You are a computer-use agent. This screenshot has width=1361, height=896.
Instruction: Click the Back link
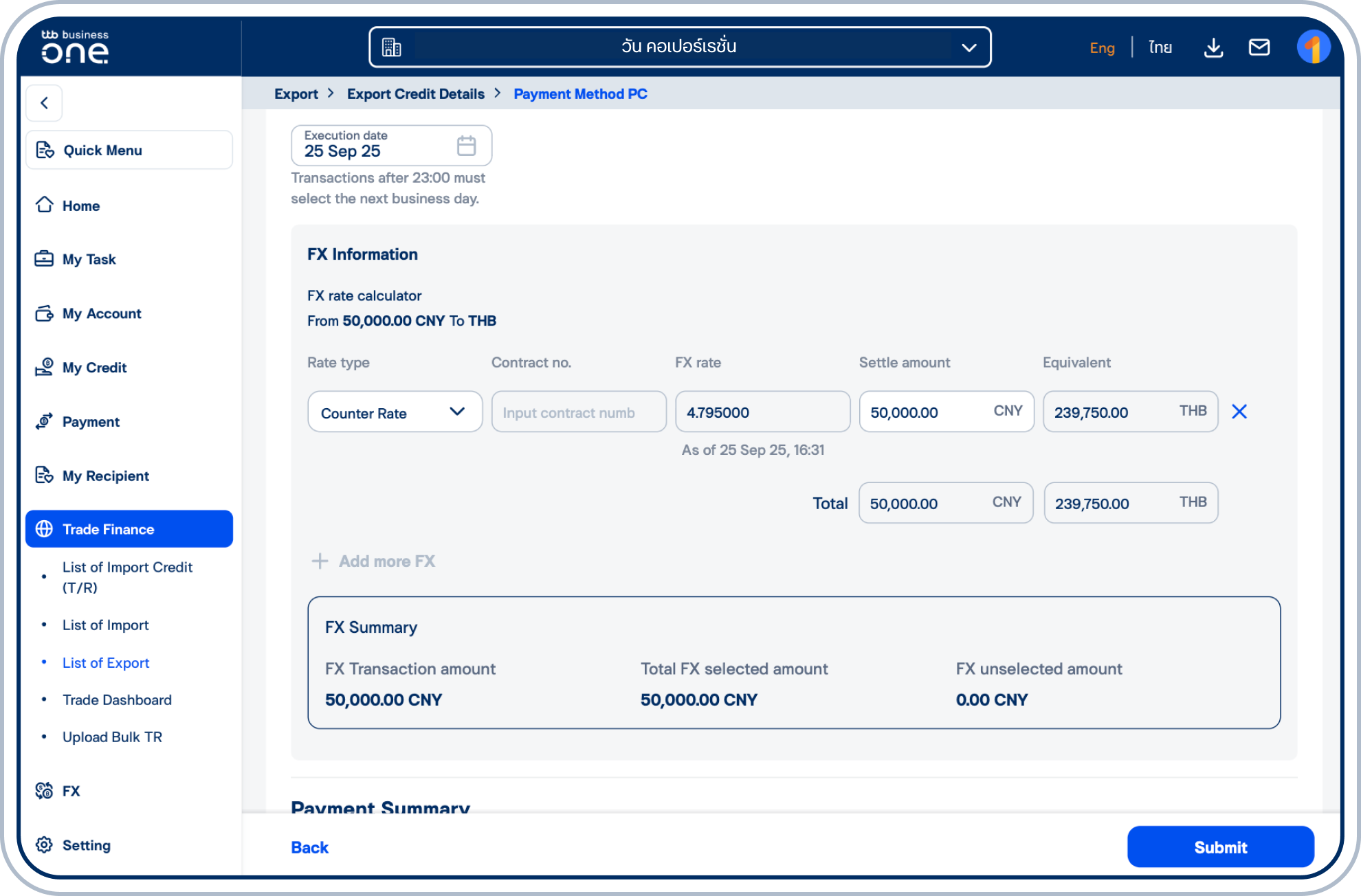309,847
